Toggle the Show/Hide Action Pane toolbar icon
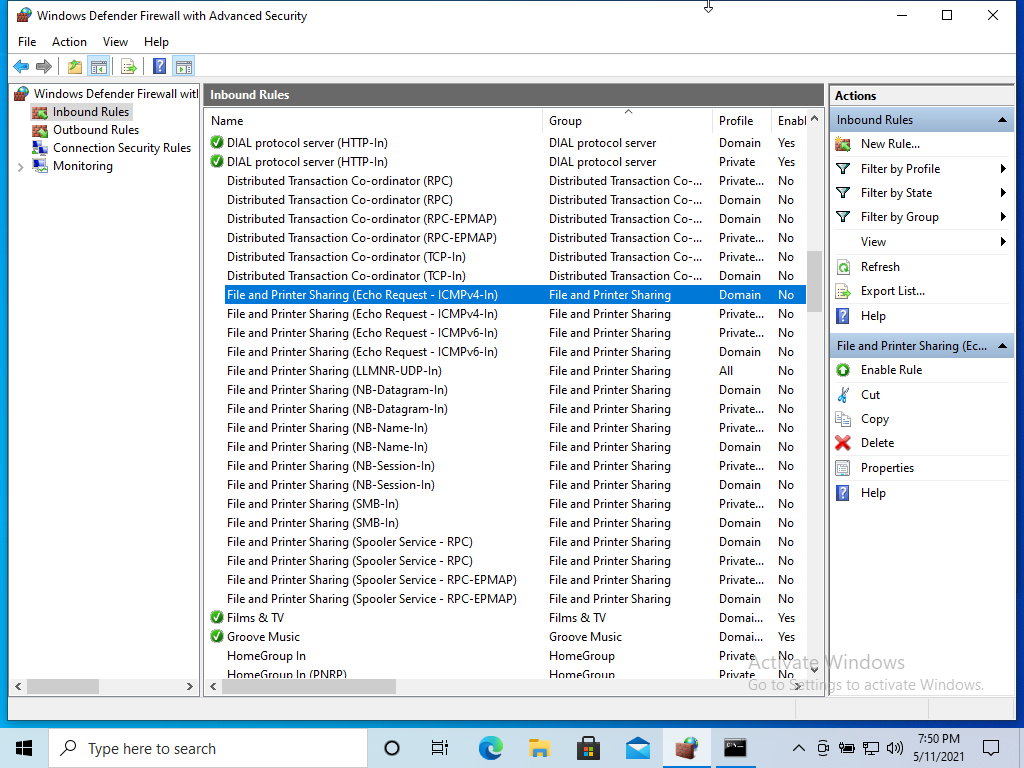 (184, 66)
